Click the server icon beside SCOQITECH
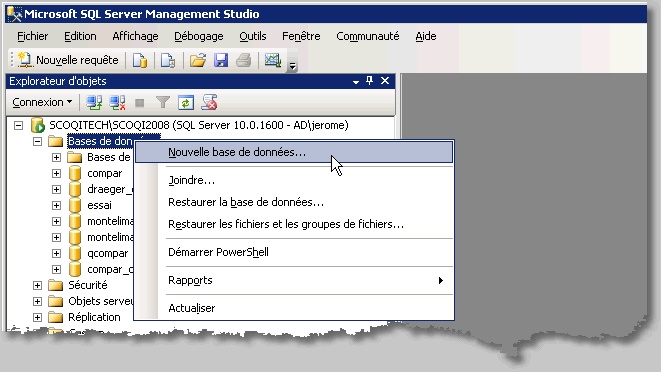The image size is (661, 372). pyautogui.click(x=38, y=125)
